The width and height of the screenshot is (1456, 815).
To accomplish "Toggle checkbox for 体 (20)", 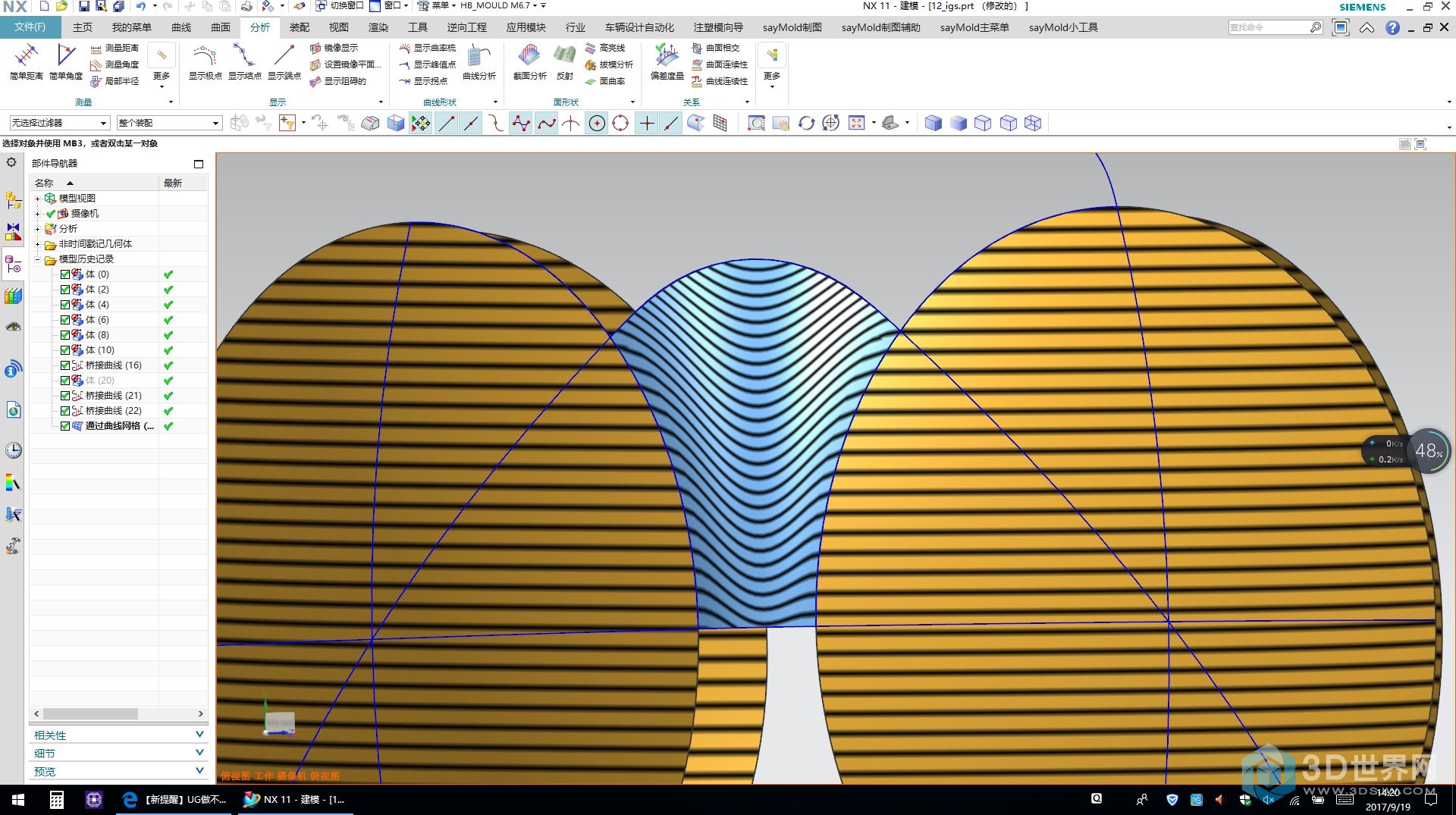I will coord(65,381).
